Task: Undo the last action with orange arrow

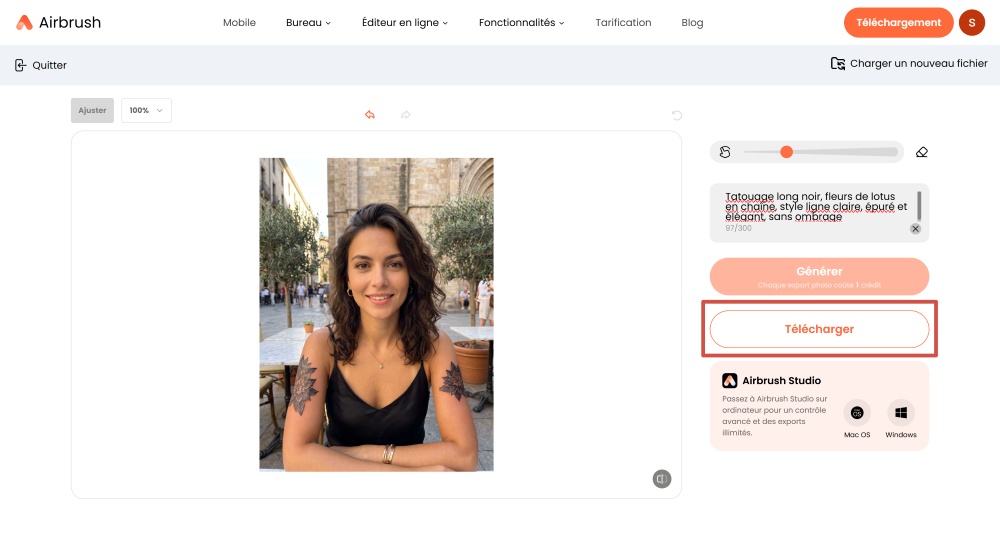Action: (x=370, y=115)
